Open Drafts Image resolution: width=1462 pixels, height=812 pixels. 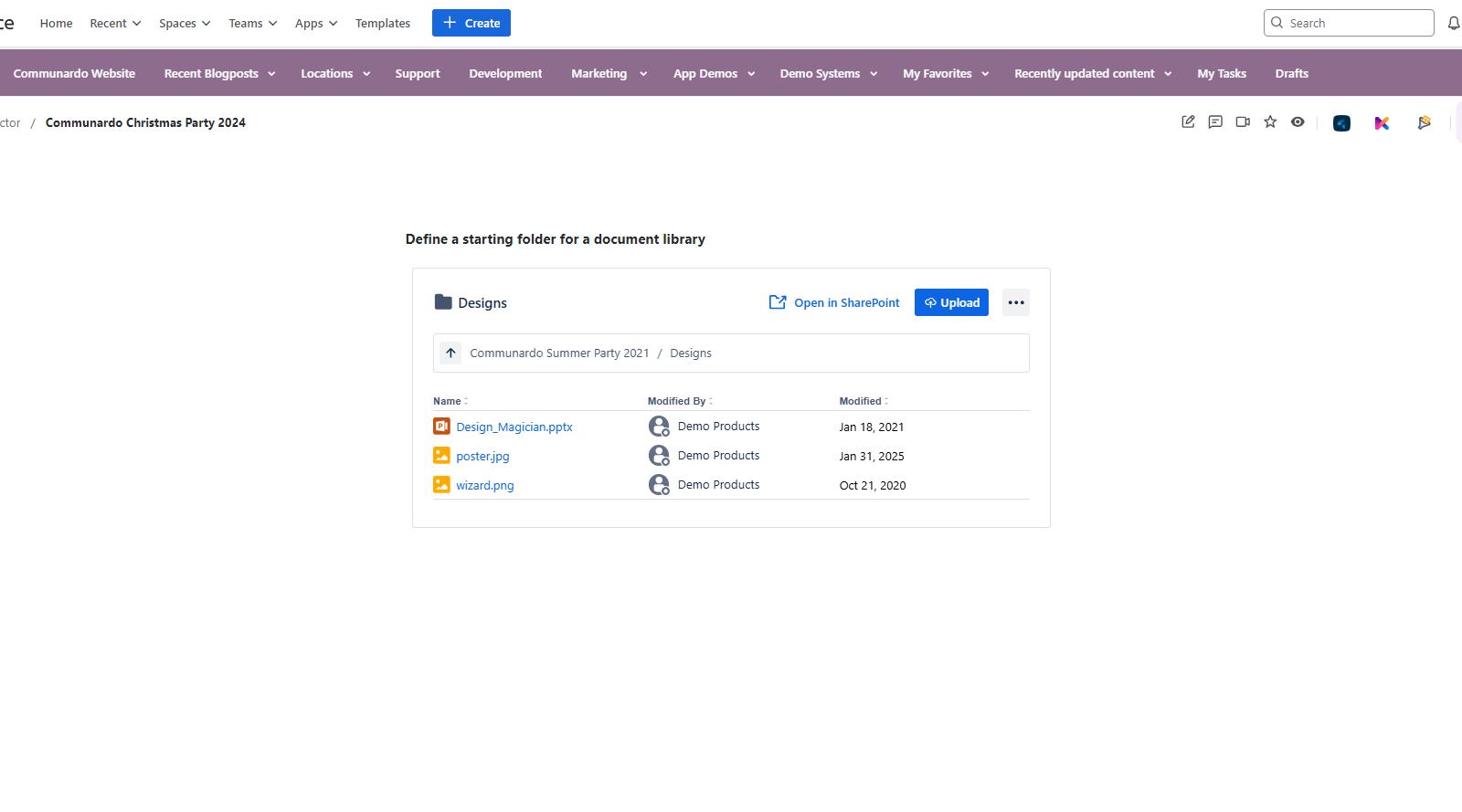1292,73
